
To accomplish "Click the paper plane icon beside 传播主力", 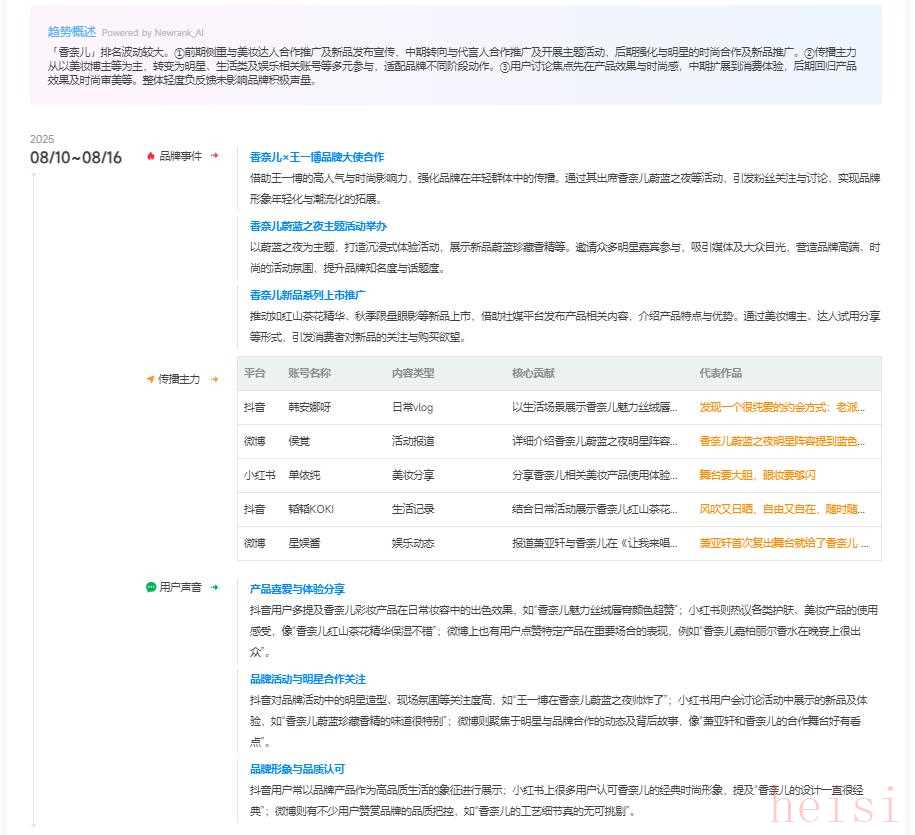I will [x=151, y=379].
